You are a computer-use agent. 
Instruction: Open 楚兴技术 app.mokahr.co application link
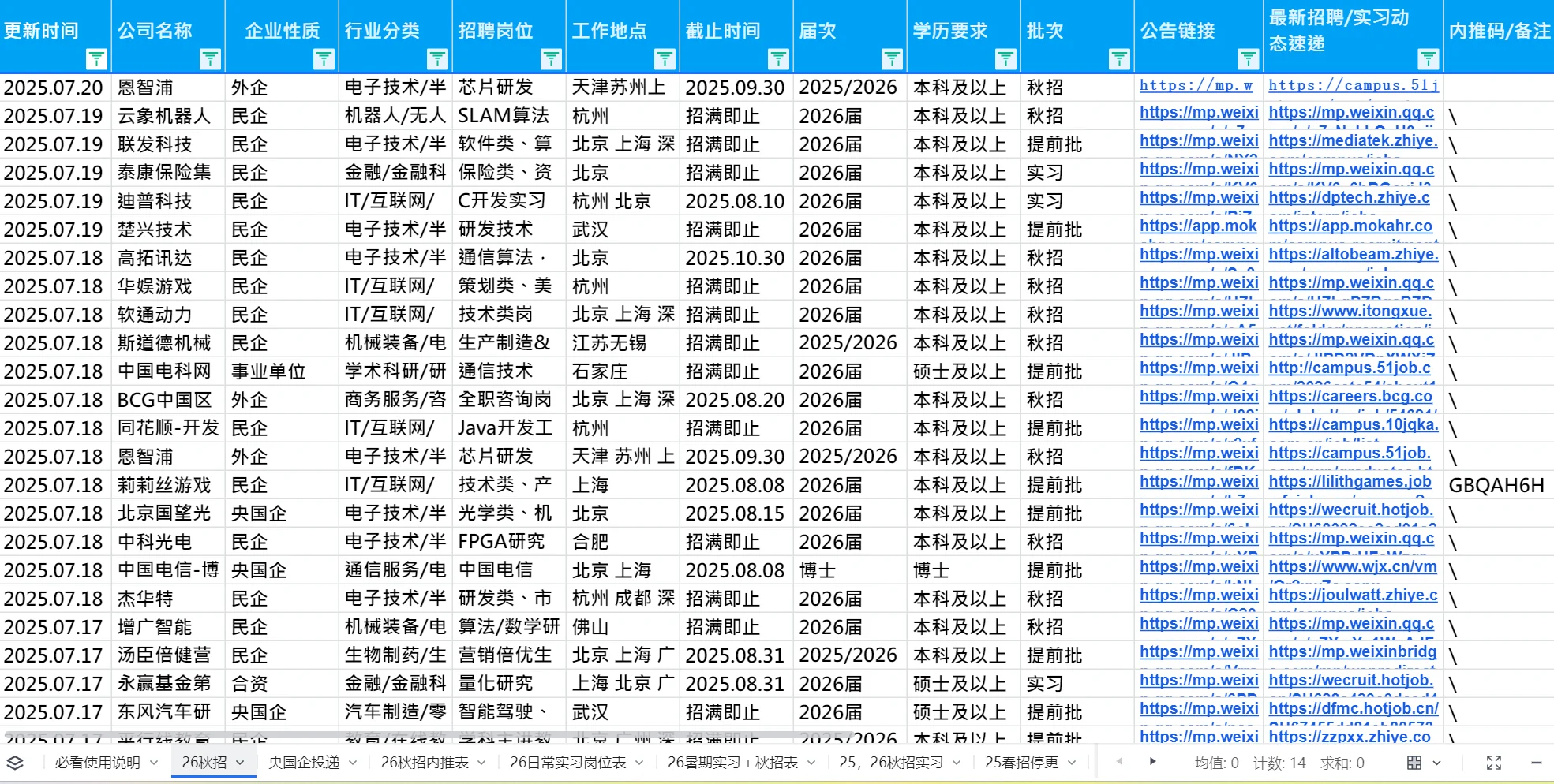(x=1350, y=226)
